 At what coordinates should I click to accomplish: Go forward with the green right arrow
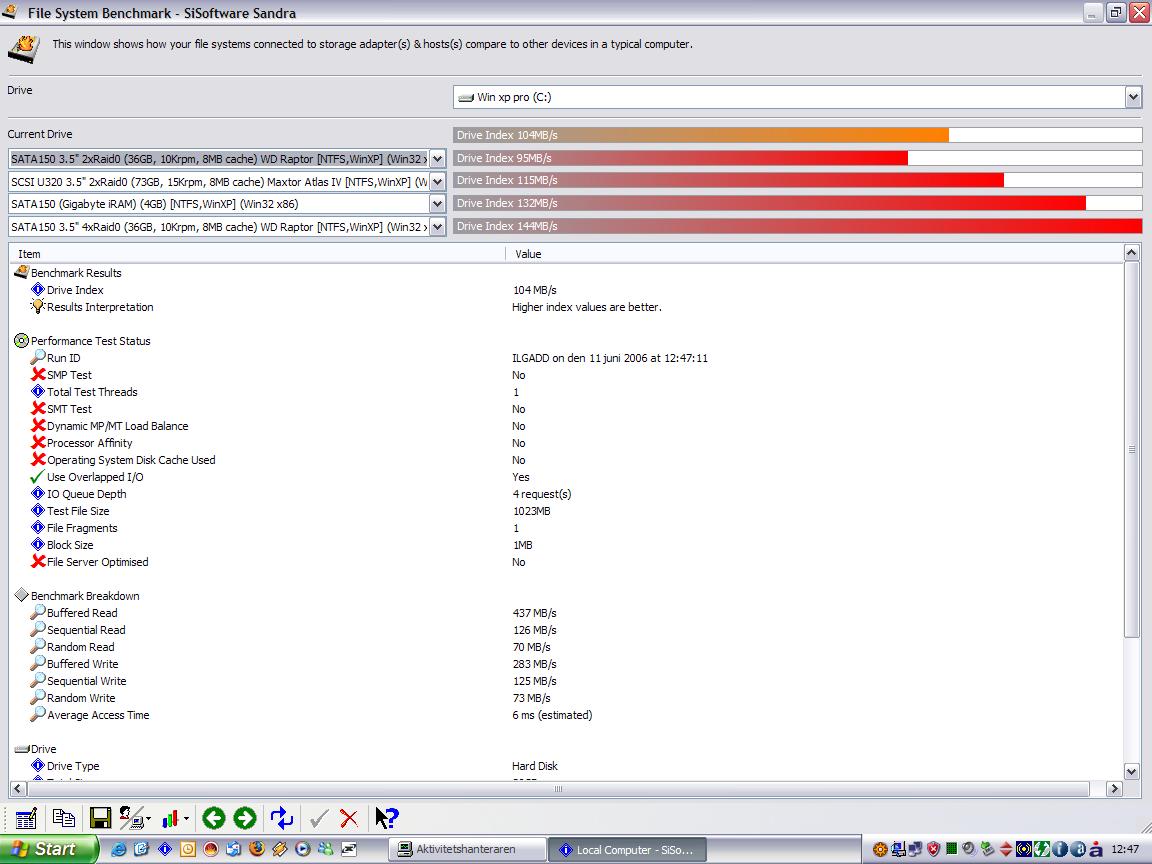(245, 818)
